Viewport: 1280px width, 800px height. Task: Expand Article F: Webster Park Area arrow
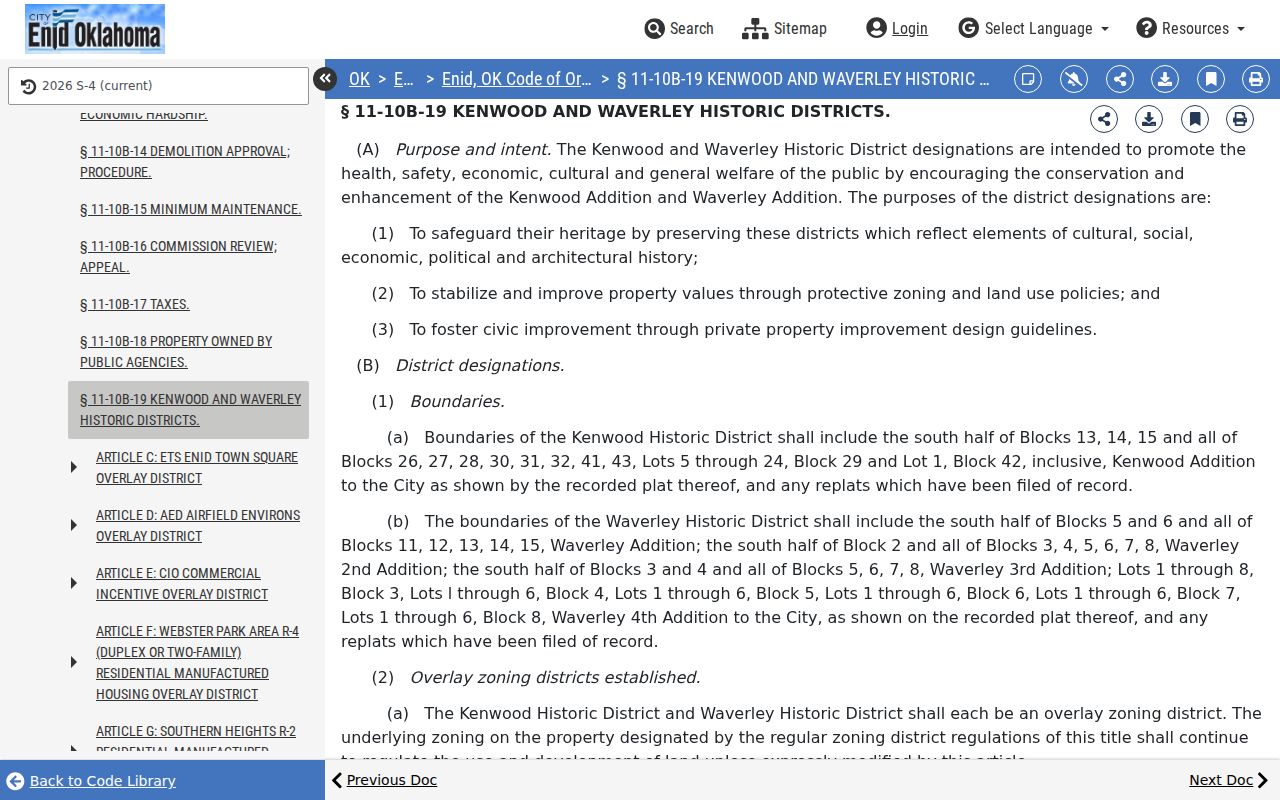tap(74, 662)
